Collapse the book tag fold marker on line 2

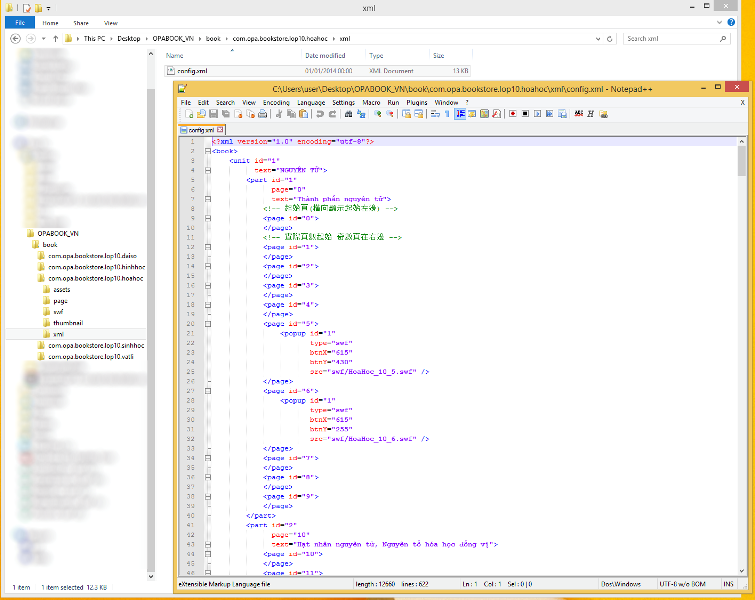point(207,151)
